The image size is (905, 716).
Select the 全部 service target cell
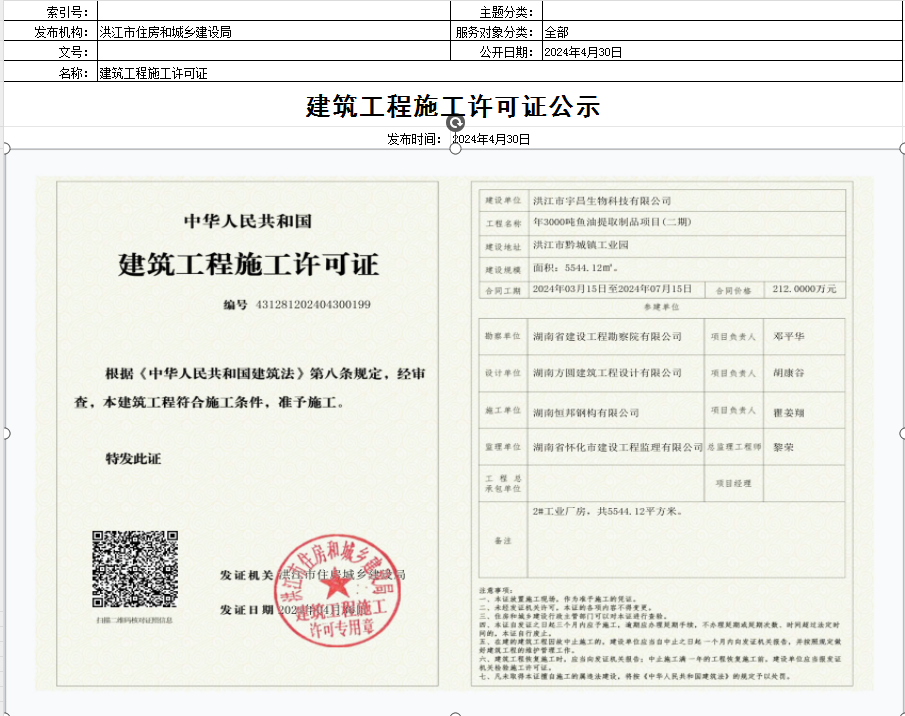point(721,32)
